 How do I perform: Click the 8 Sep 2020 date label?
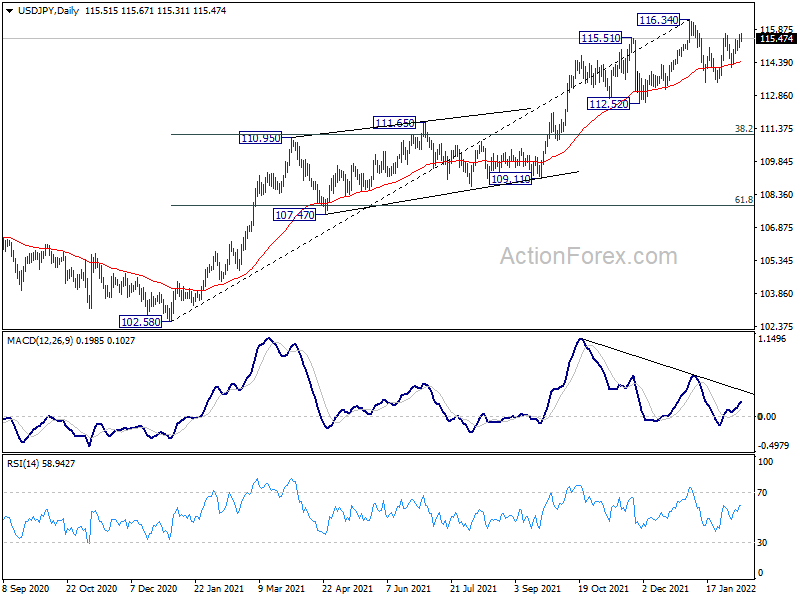pyautogui.click(x=26, y=589)
